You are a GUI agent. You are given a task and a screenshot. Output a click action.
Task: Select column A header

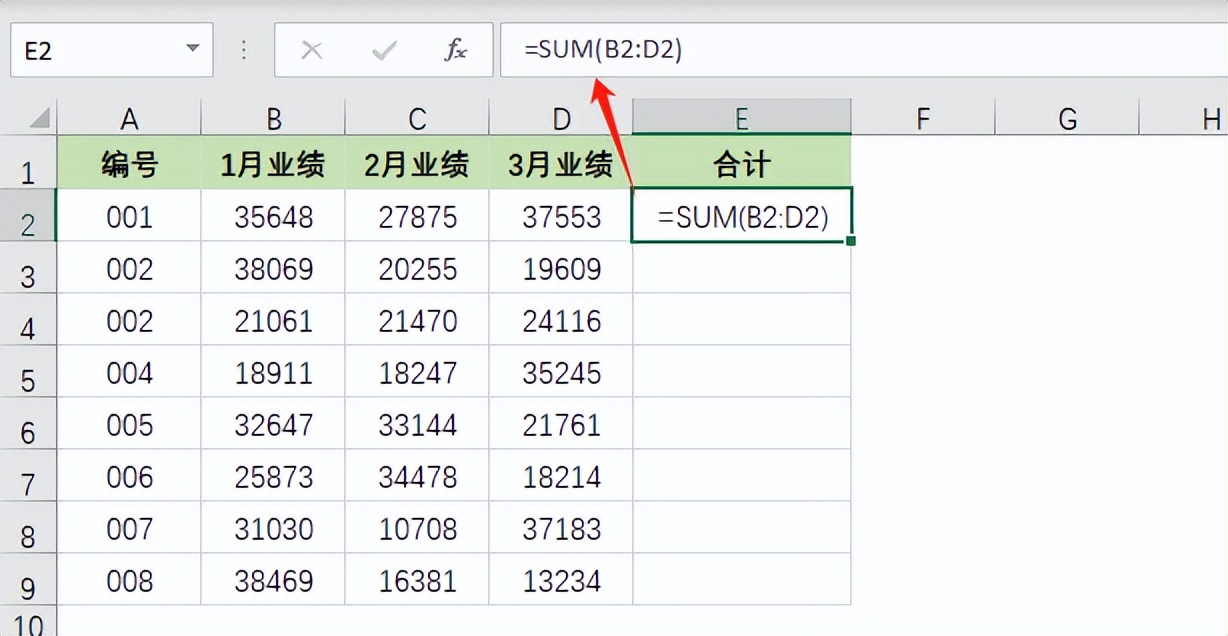coord(129,118)
